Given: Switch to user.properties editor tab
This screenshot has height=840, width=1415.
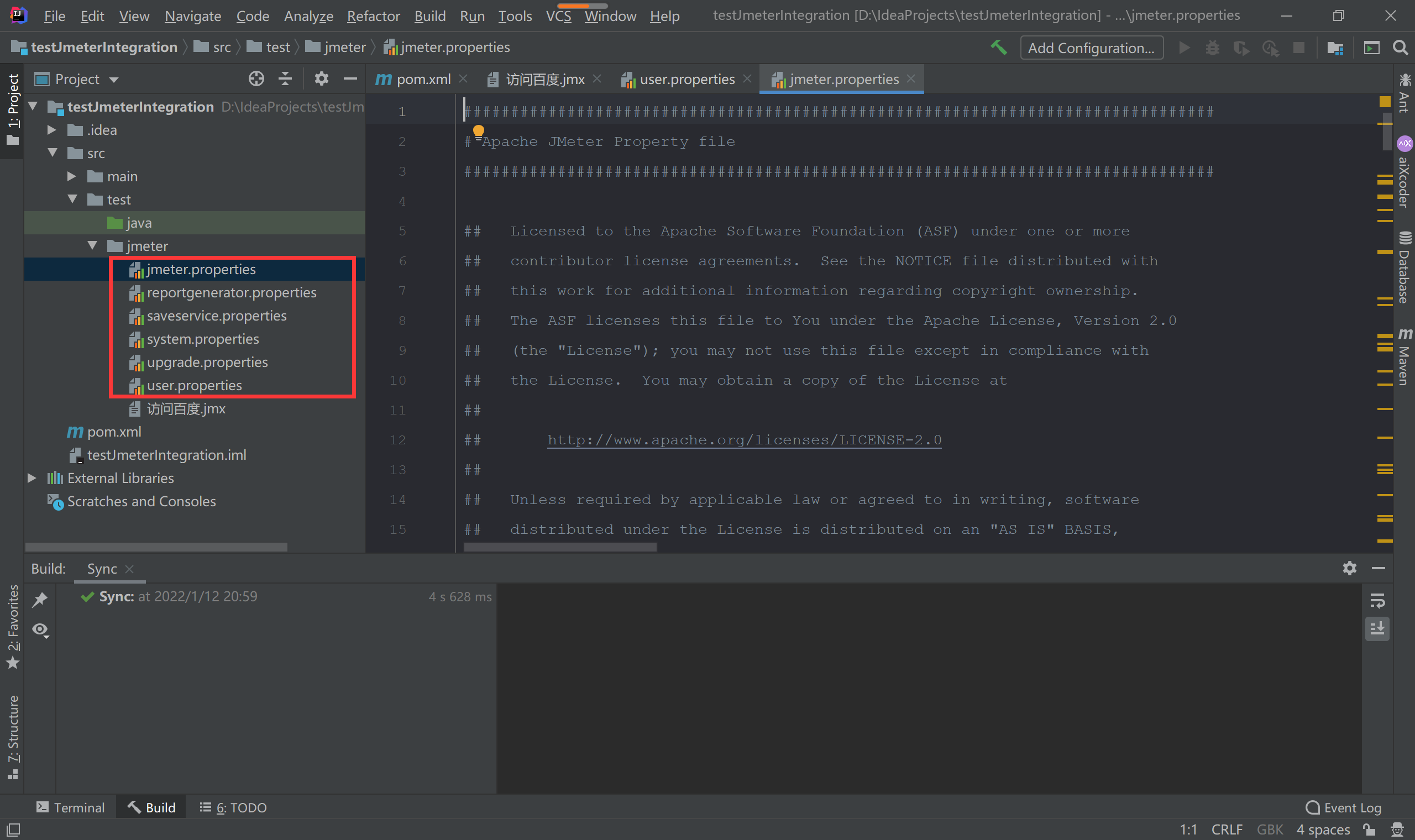Looking at the screenshot, I should point(686,79).
